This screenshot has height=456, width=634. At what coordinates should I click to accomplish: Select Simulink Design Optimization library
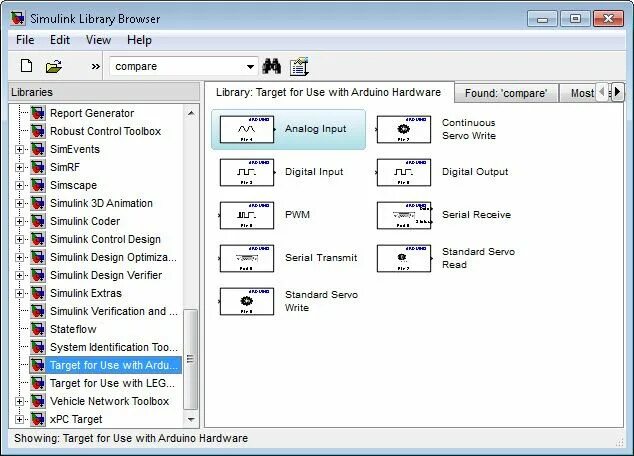point(113,257)
